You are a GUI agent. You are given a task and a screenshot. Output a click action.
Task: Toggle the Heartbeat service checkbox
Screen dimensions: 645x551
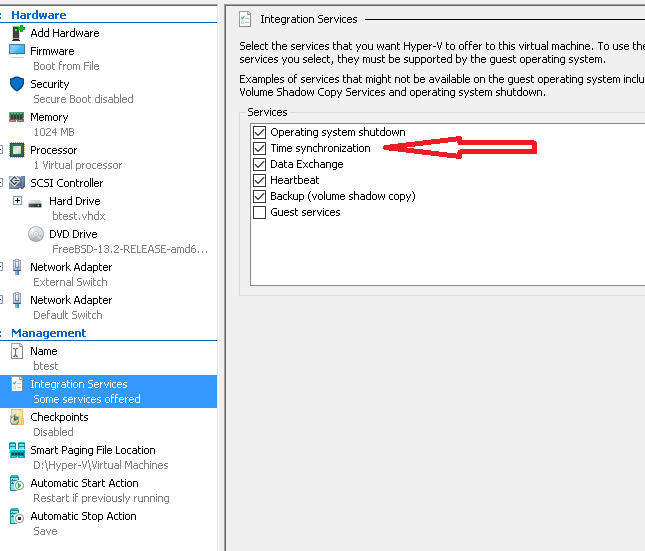pos(260,180)
